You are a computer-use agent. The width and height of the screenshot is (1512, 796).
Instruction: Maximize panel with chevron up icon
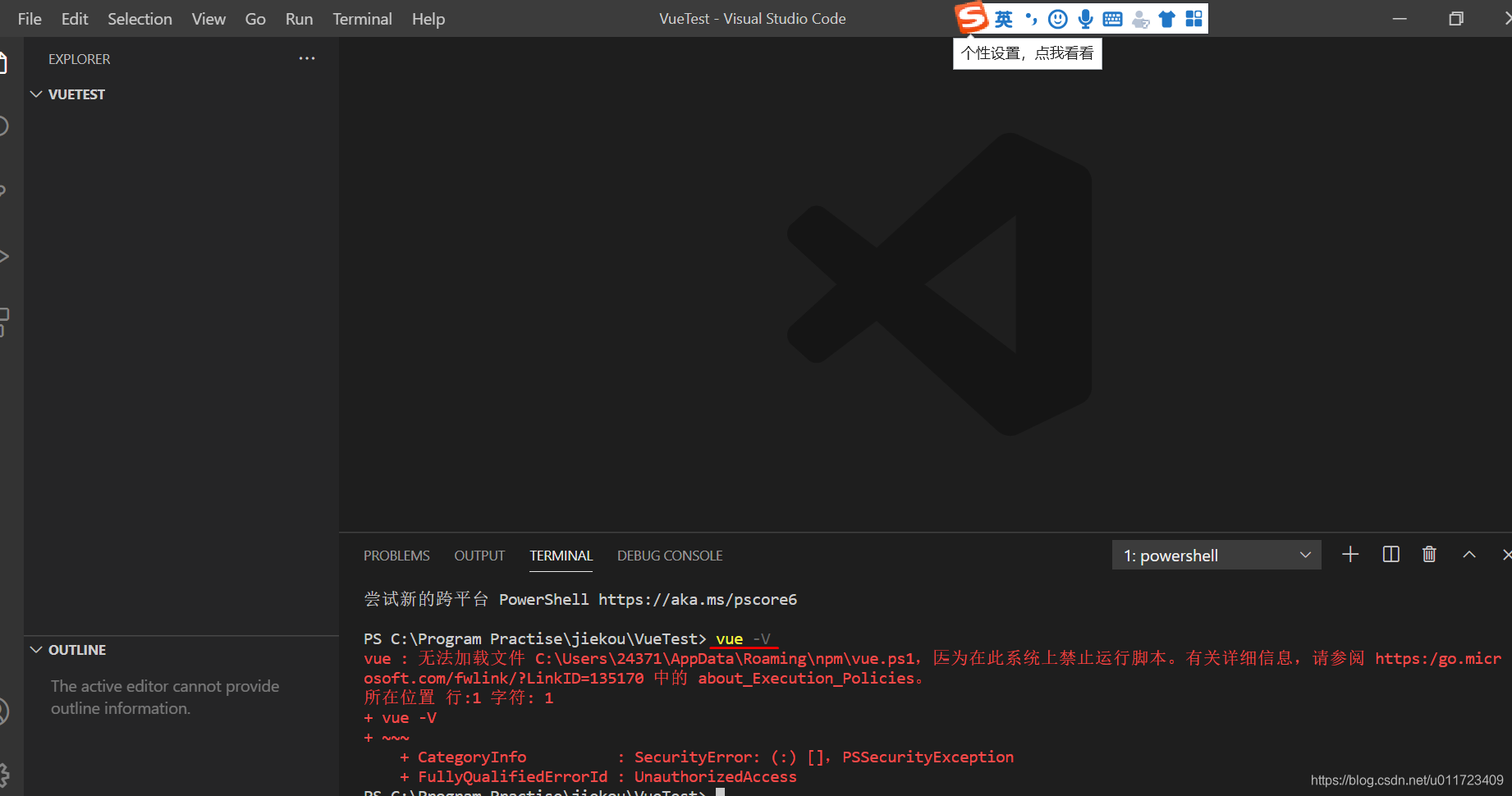click(x=1469, y=555)
